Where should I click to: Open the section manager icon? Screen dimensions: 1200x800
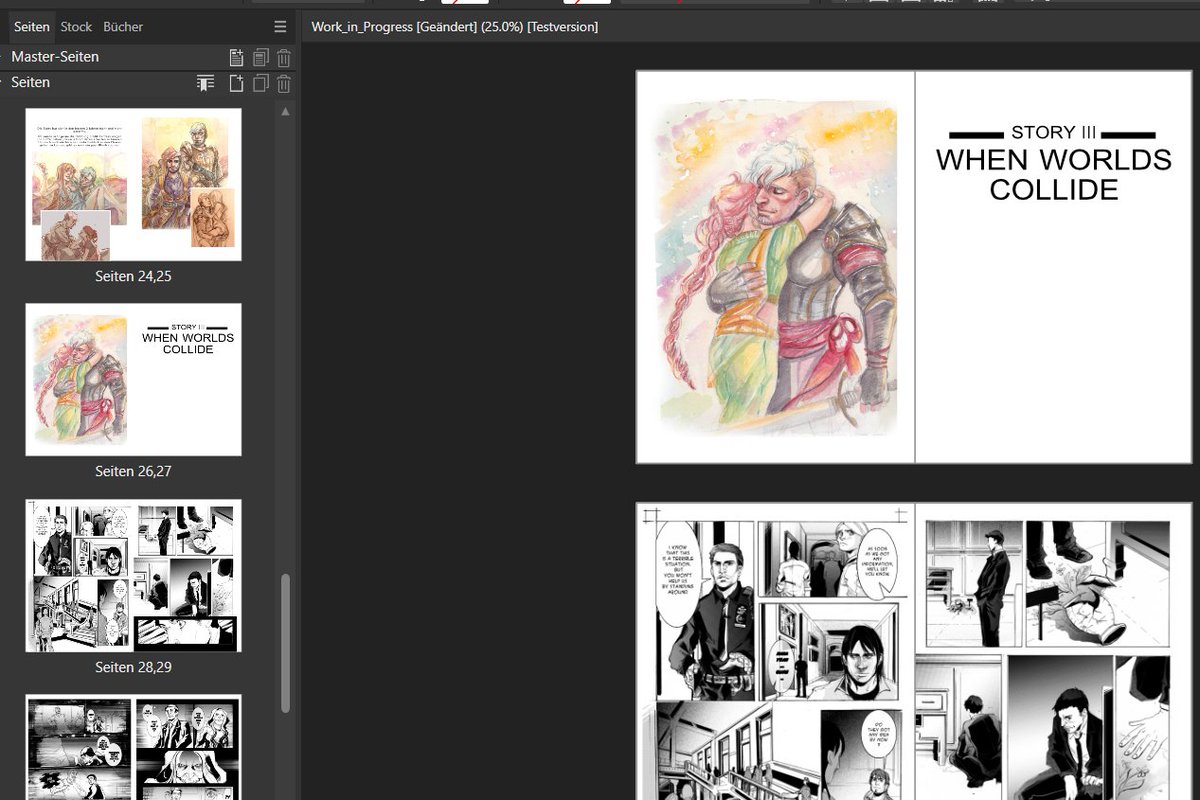206,84
